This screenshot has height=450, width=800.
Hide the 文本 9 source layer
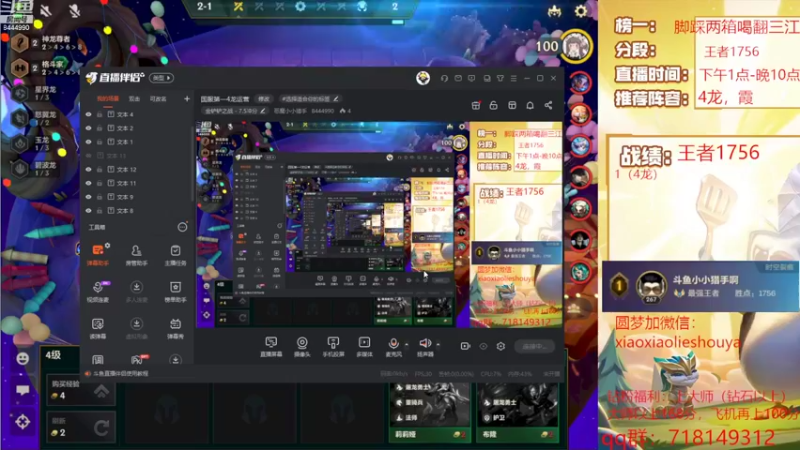(88, 197)
